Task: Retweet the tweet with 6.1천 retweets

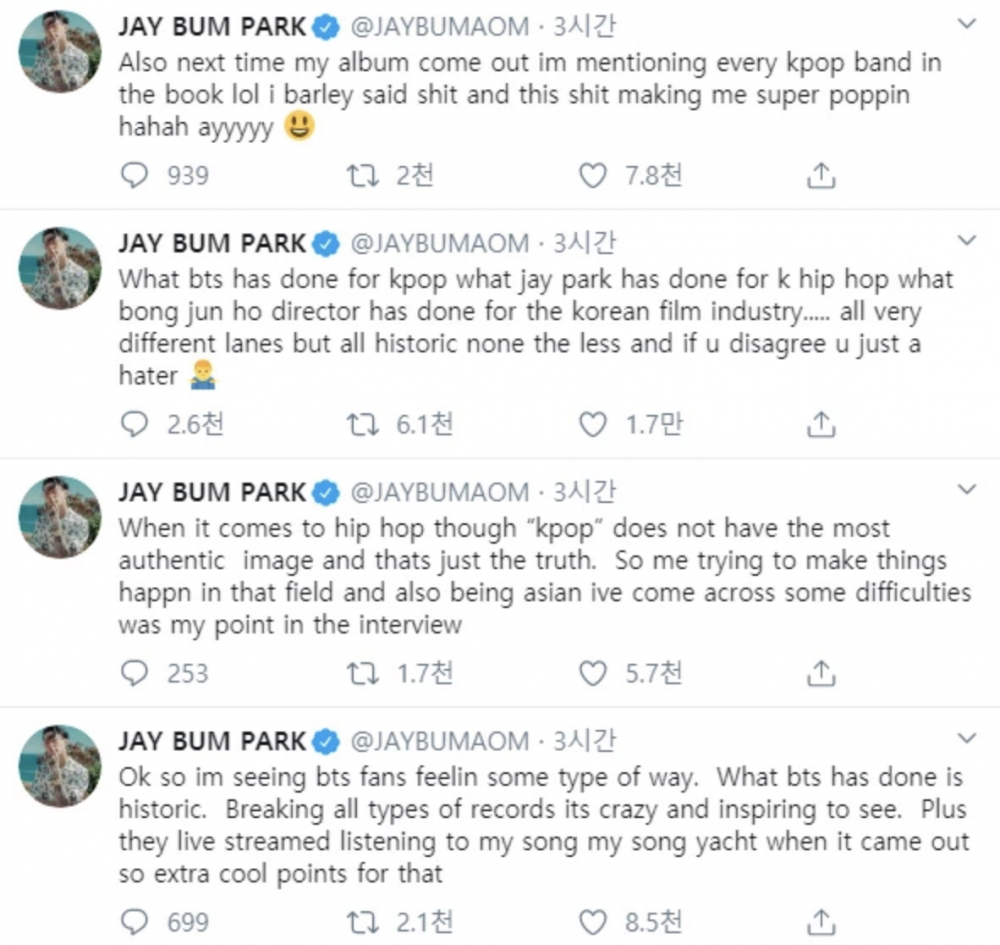Action: point(360,425)
